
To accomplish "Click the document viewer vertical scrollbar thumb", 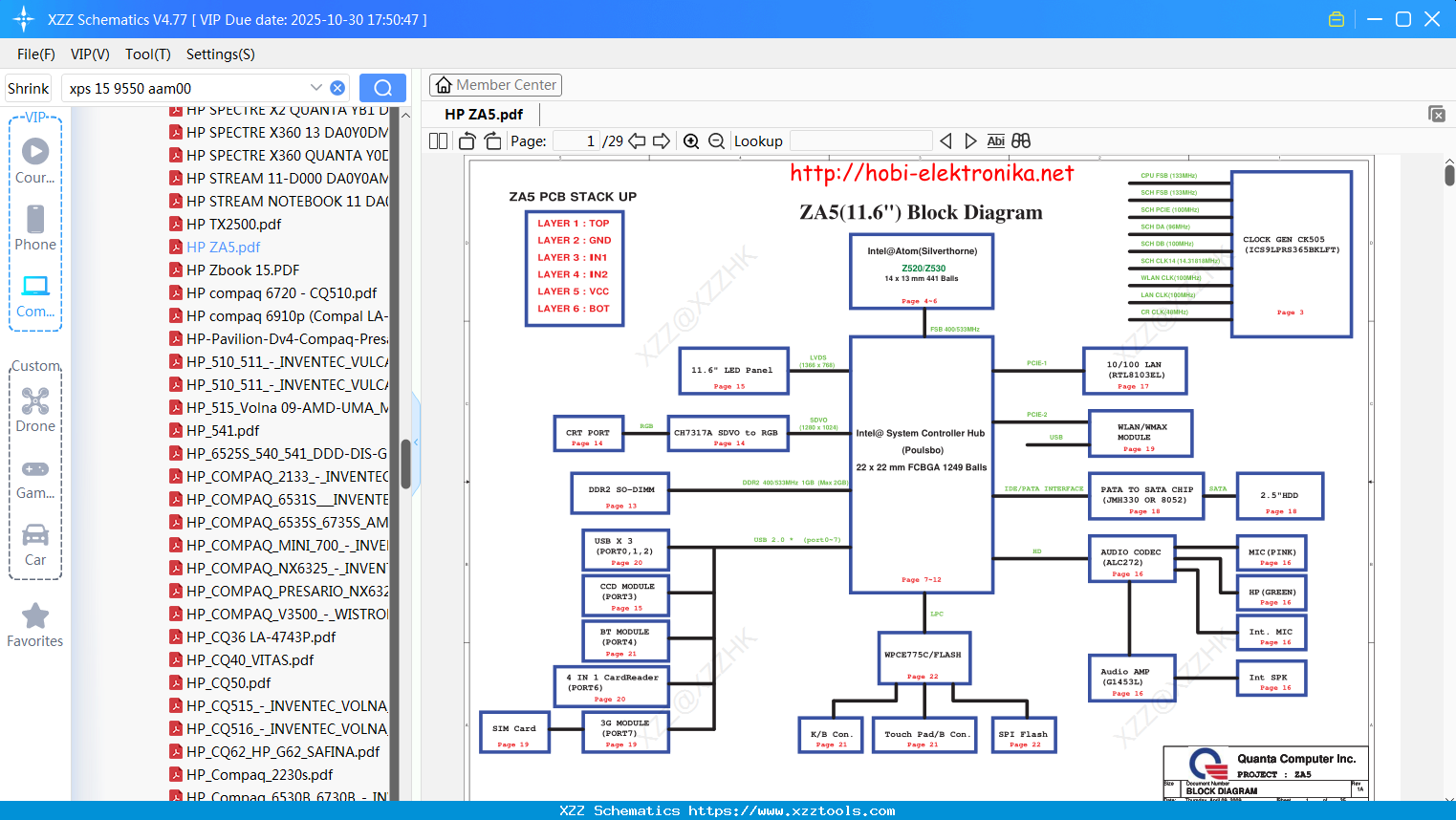I will pyautogui.click(x=1449, y=175).
